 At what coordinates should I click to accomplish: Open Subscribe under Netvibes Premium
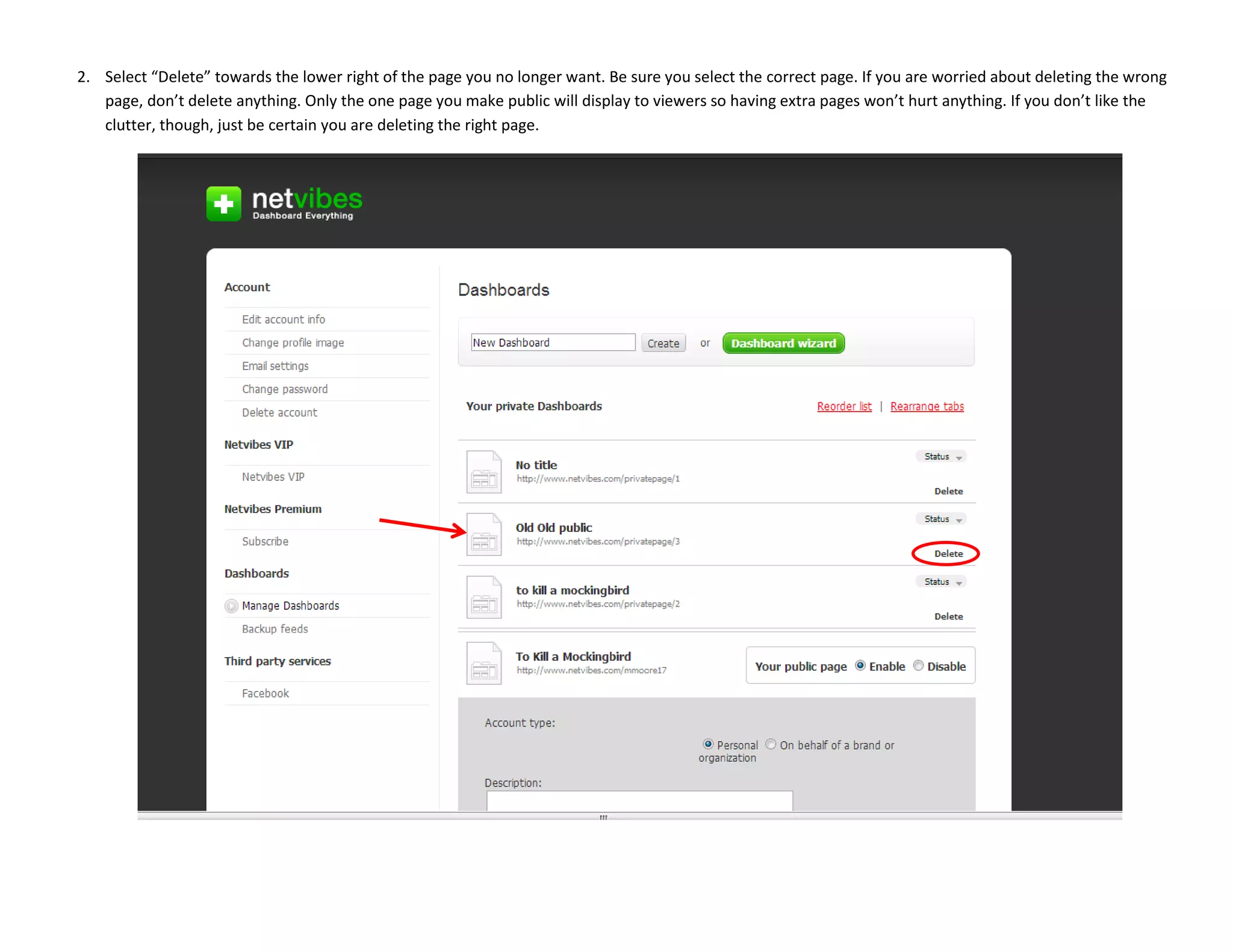tap(265, 542)
